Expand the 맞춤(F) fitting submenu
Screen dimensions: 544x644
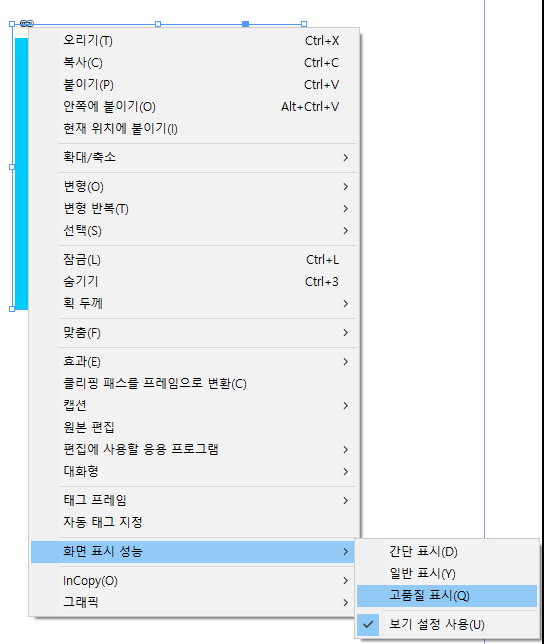[193, 333]
